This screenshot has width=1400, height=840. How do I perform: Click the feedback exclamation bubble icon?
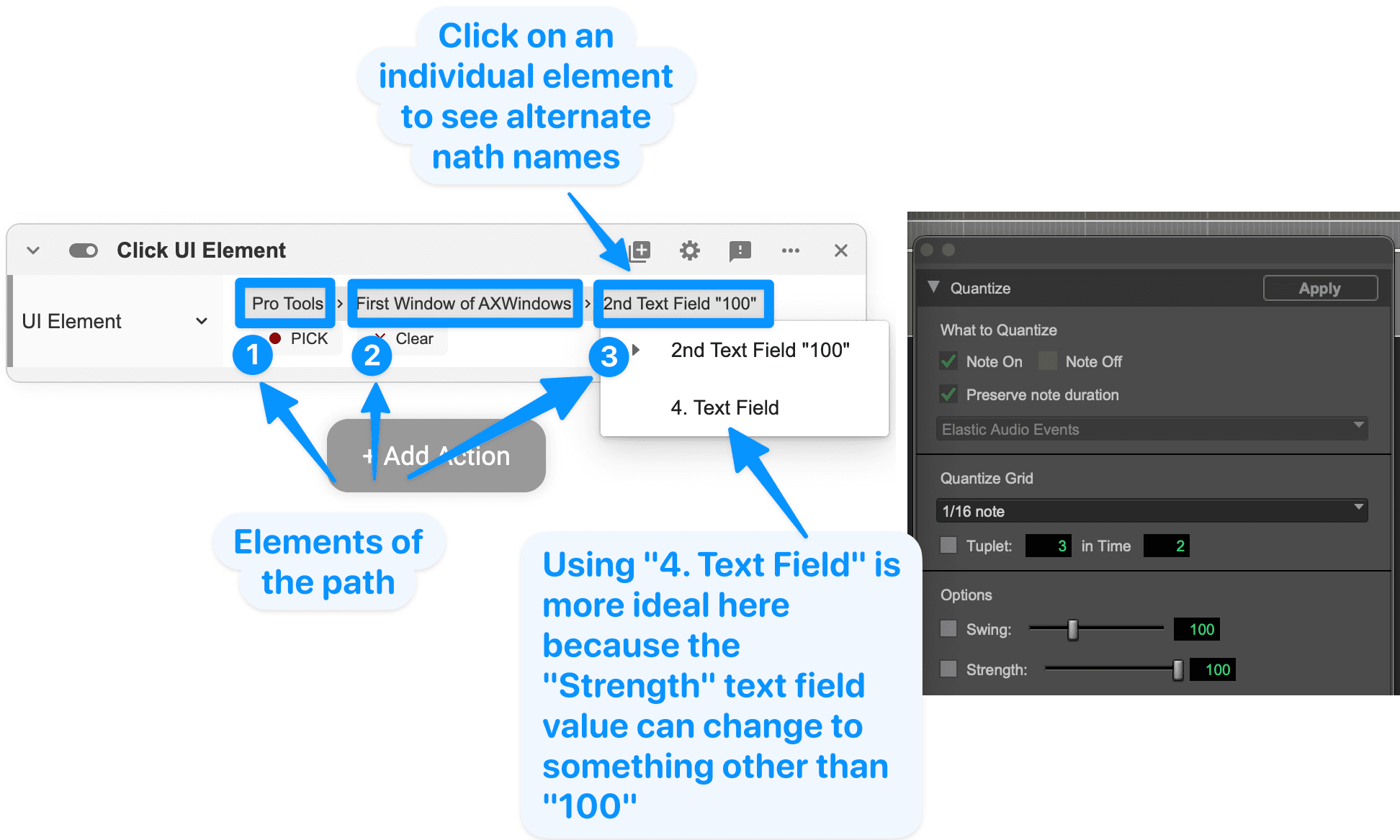[x=740, y=250]
